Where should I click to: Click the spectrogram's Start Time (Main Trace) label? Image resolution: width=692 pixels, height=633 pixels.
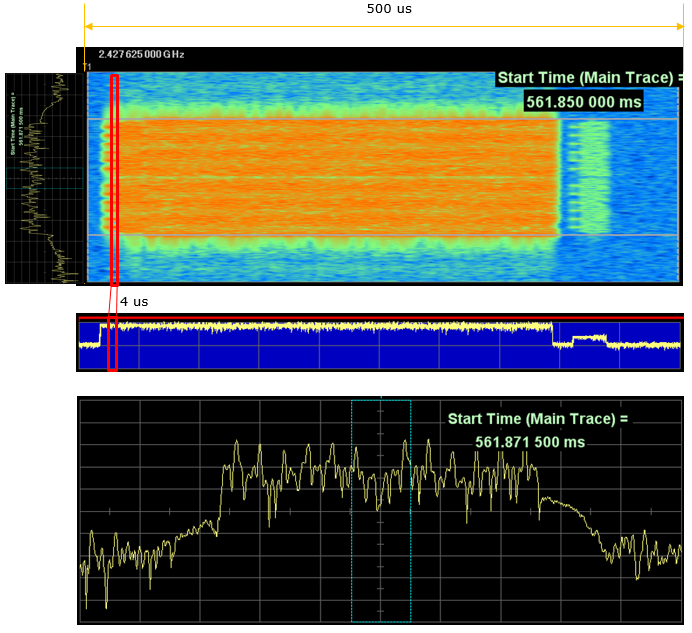pyautogui.click(x=588, y=78)
